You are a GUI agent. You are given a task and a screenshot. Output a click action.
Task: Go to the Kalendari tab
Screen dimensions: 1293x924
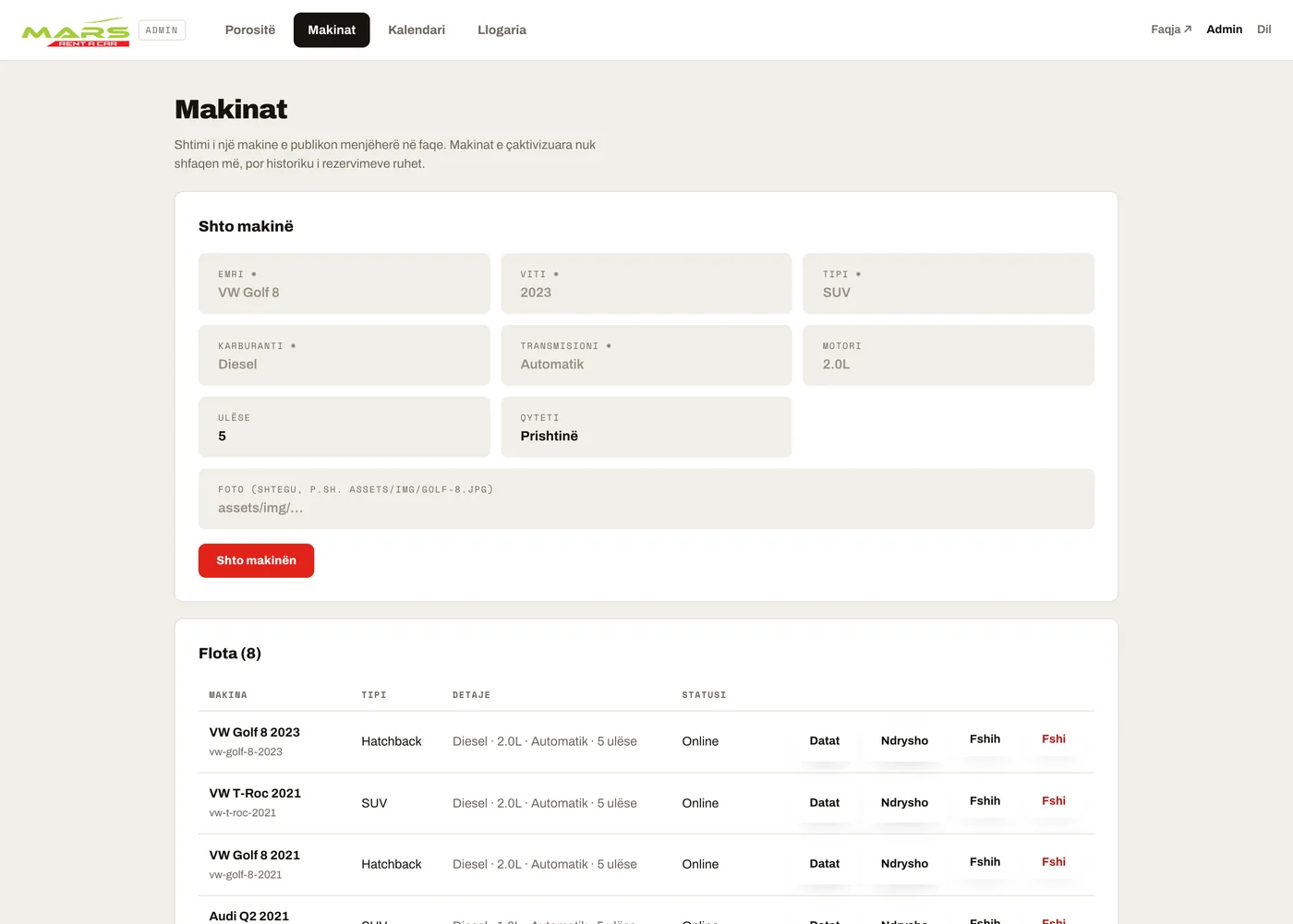(417, 30)
